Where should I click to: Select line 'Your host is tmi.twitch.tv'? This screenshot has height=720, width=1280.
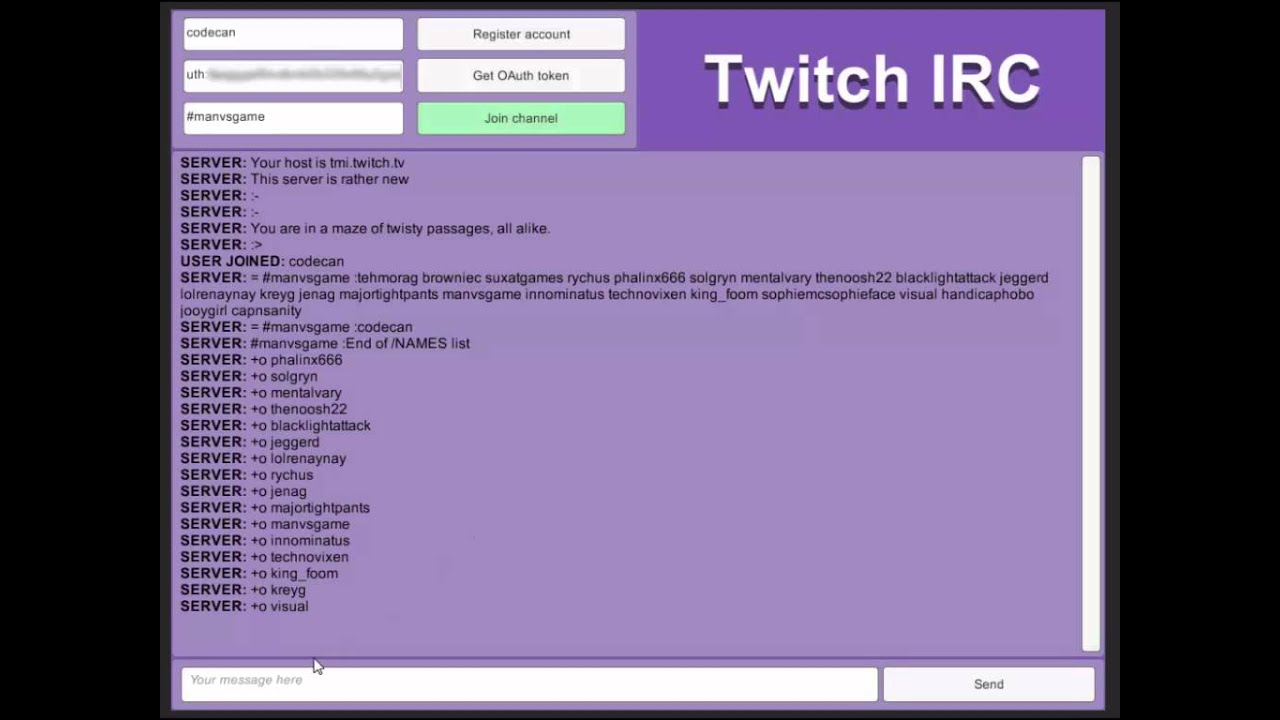[292, 162]
